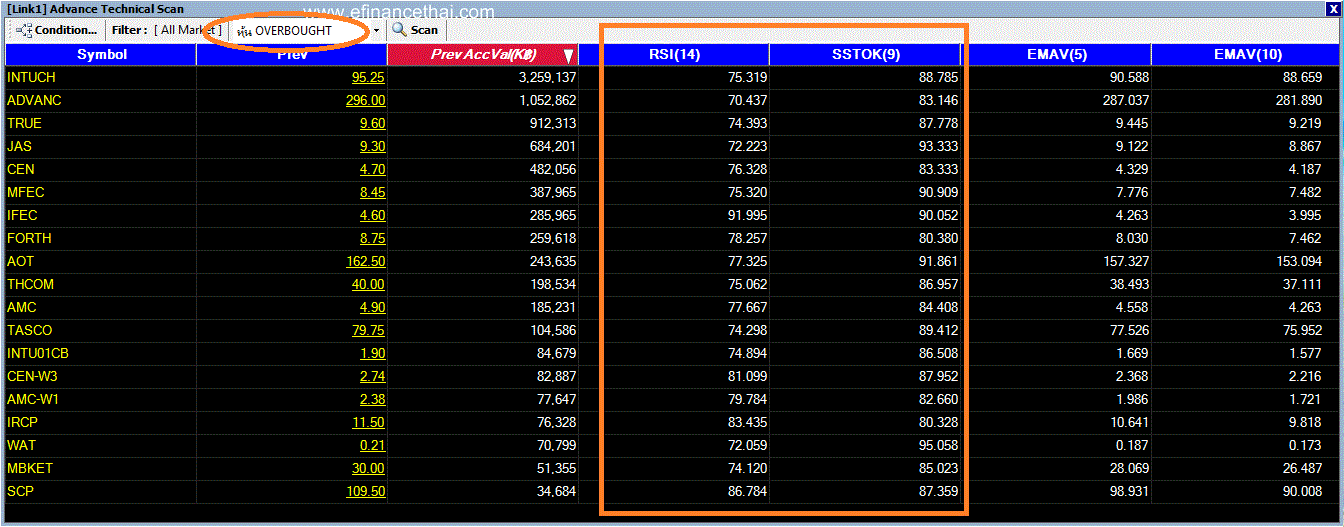This screenshot has width=1344, height=527.
Task: Select the CEN symbol
Action: (21, 169)
